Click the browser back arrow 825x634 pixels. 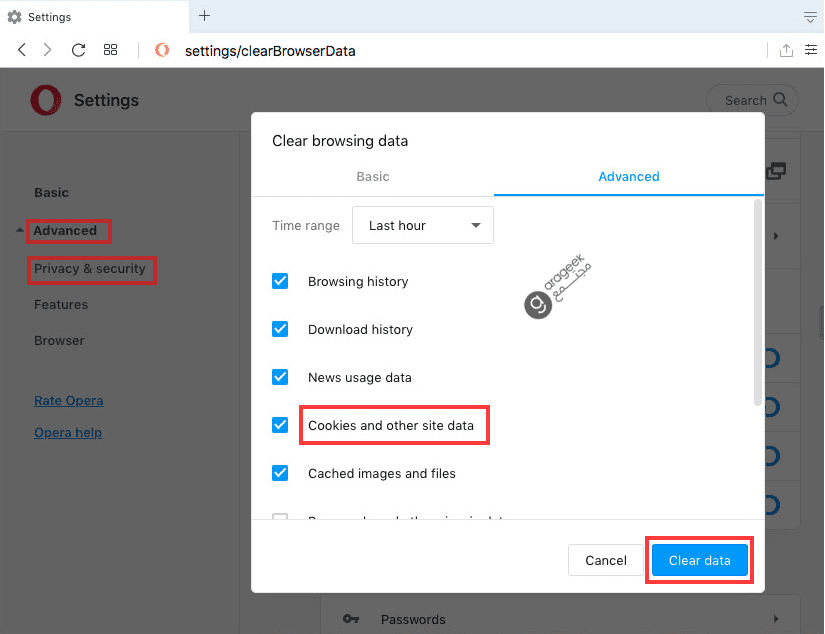point(22,50)
